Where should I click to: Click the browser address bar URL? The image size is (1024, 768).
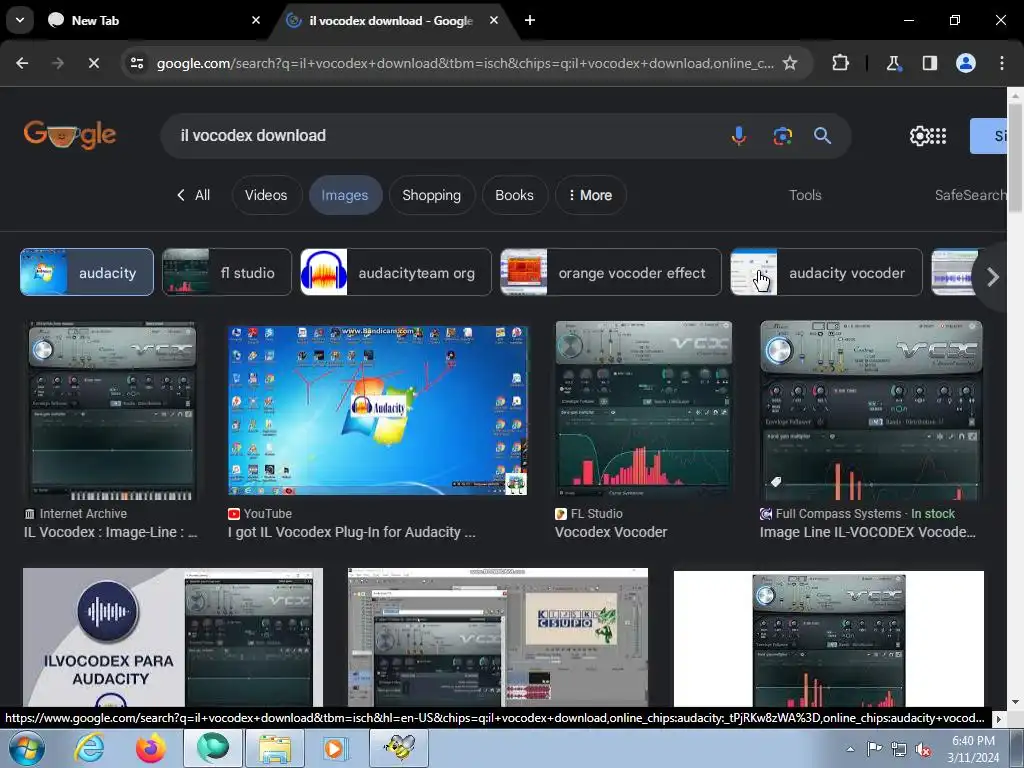click(465, 63)
